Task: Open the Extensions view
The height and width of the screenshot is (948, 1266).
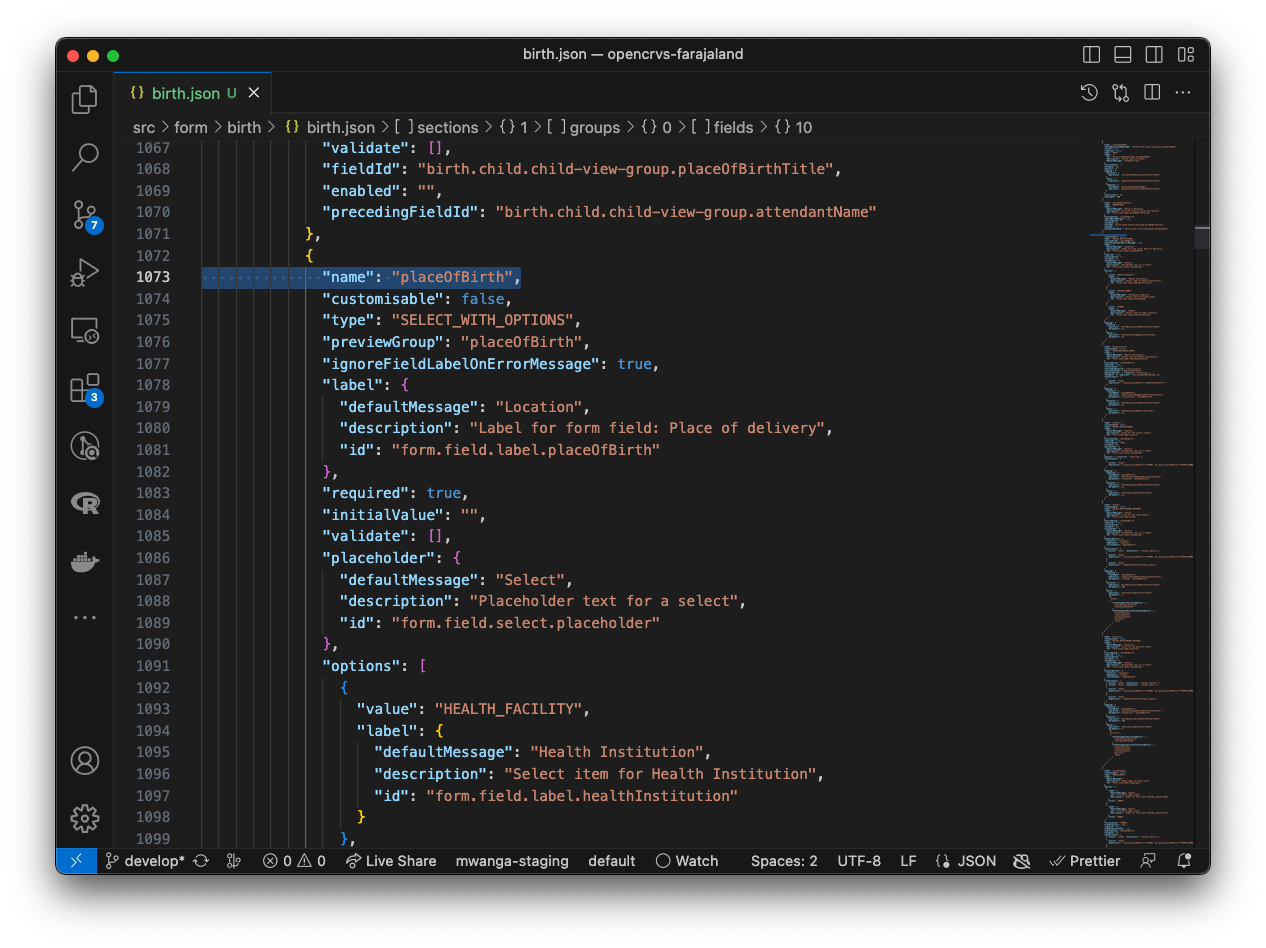Action: (x=85, y=388)
